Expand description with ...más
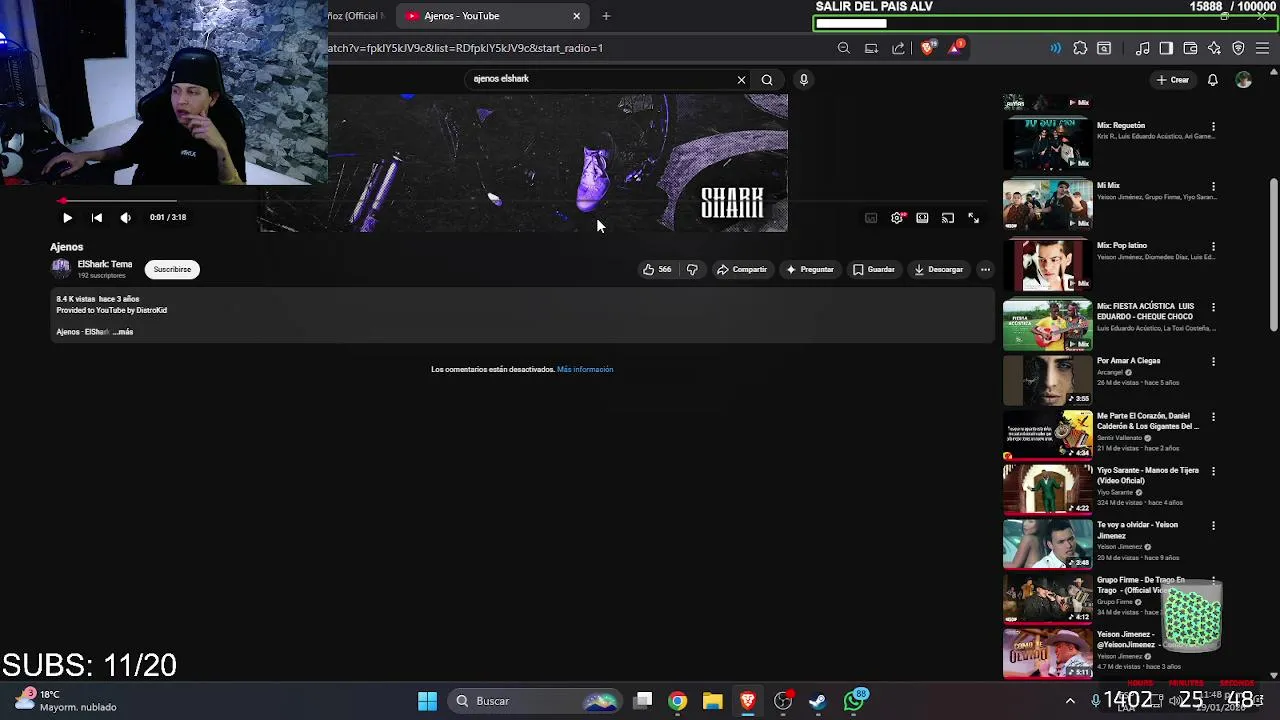 [123, 332]
